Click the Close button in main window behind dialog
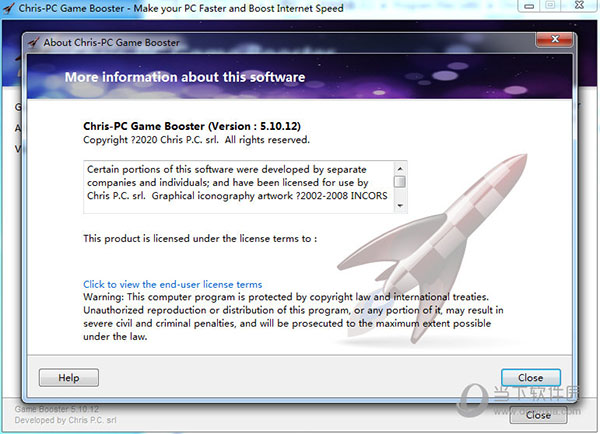Viewport: 600px width, 434px height. point(538,415)
